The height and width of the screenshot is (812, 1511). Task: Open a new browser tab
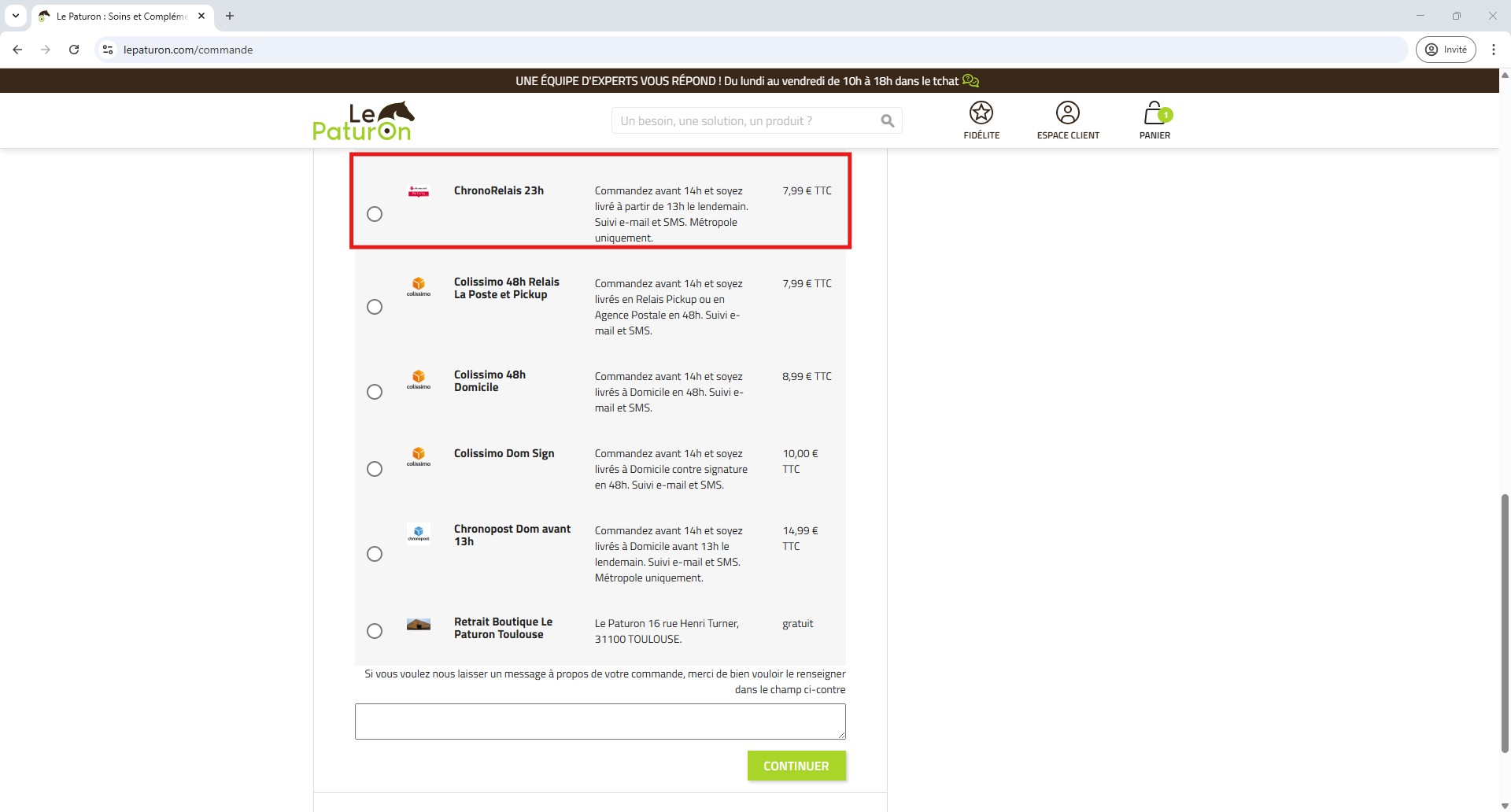(x=230, y=16)
